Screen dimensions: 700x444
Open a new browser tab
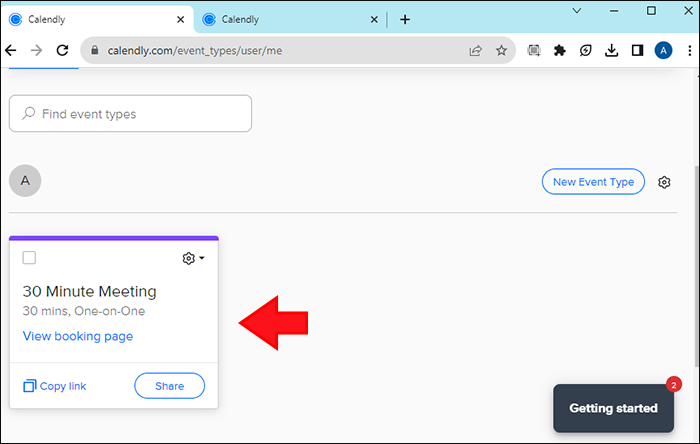[x=405, y=19]
